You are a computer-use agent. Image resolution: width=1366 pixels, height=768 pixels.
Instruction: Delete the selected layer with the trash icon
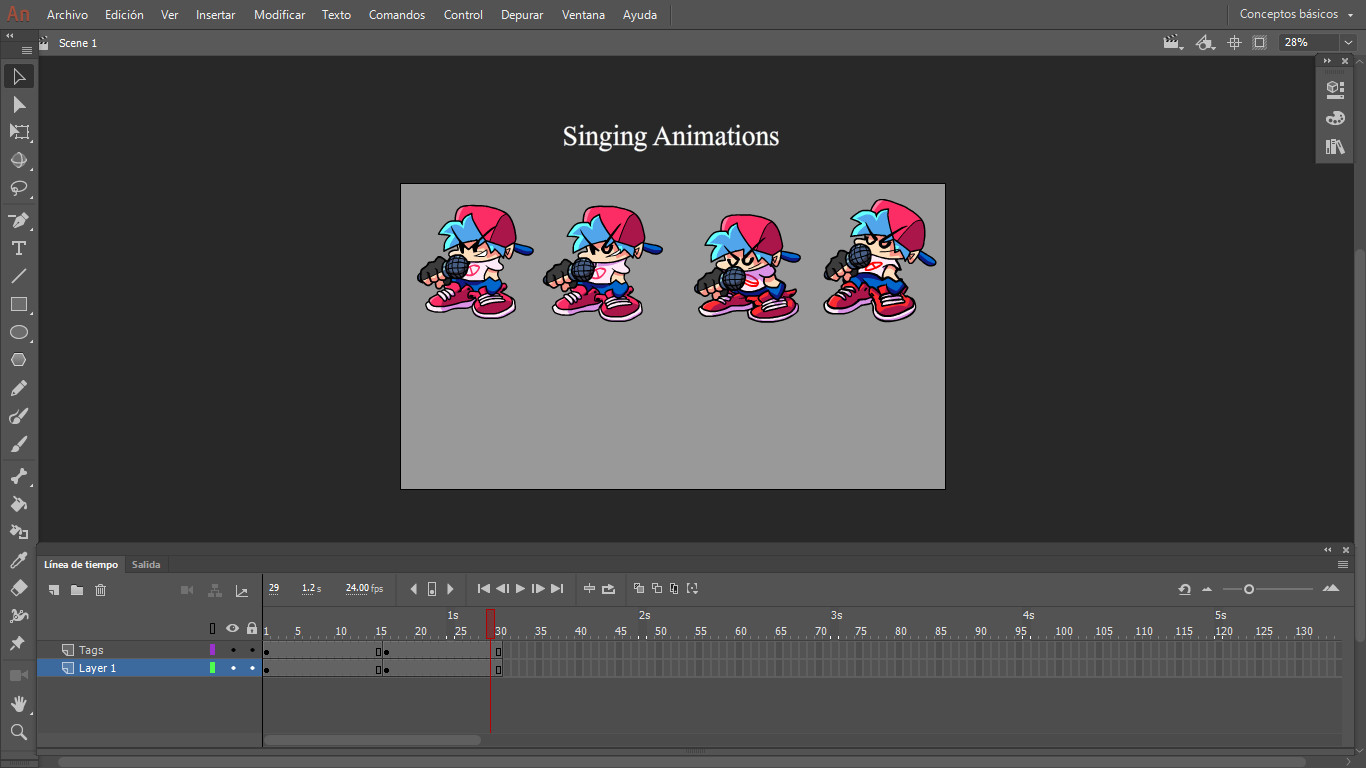click(x=99, y=590)
